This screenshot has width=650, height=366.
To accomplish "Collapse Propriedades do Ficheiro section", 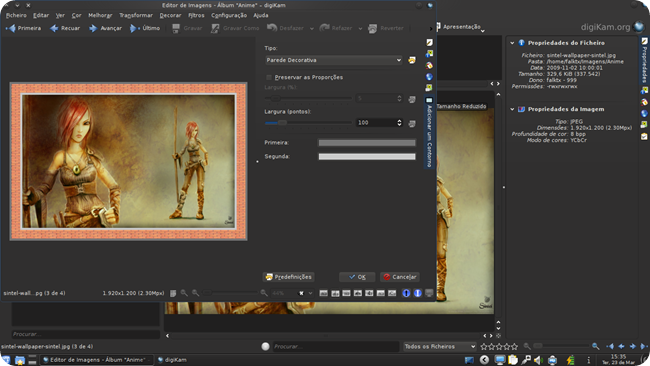I will (512, 43).
